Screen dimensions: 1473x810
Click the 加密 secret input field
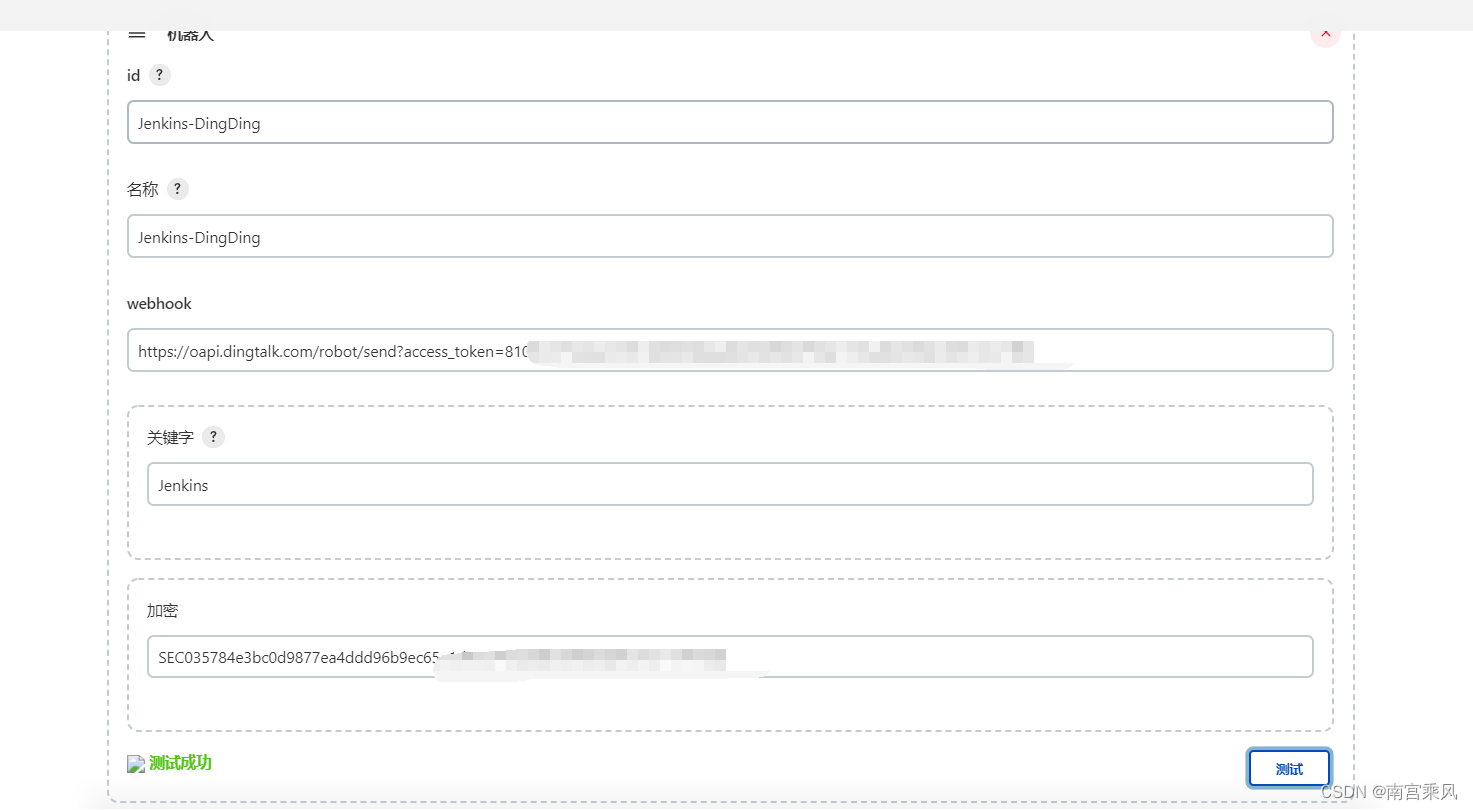pos(730,657)
